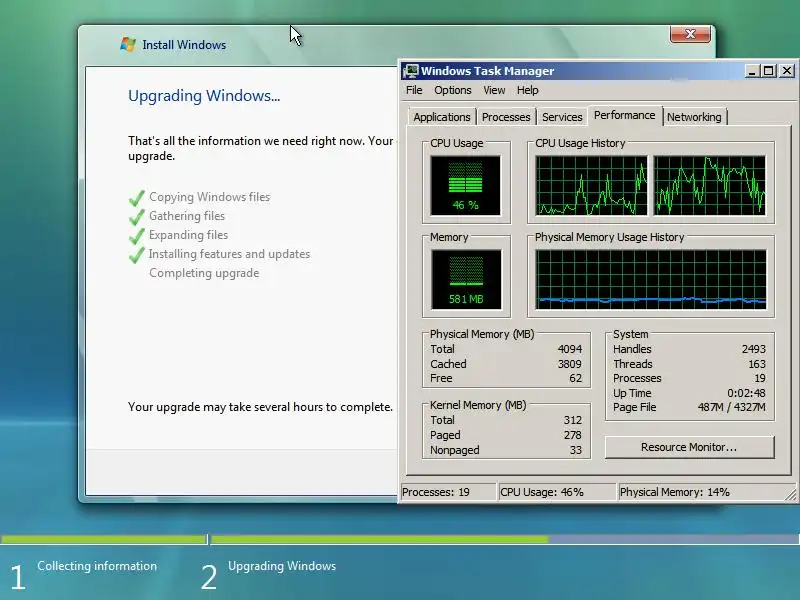Switch to the Services tab
800x600 pixels.
(x=562, y=117)
